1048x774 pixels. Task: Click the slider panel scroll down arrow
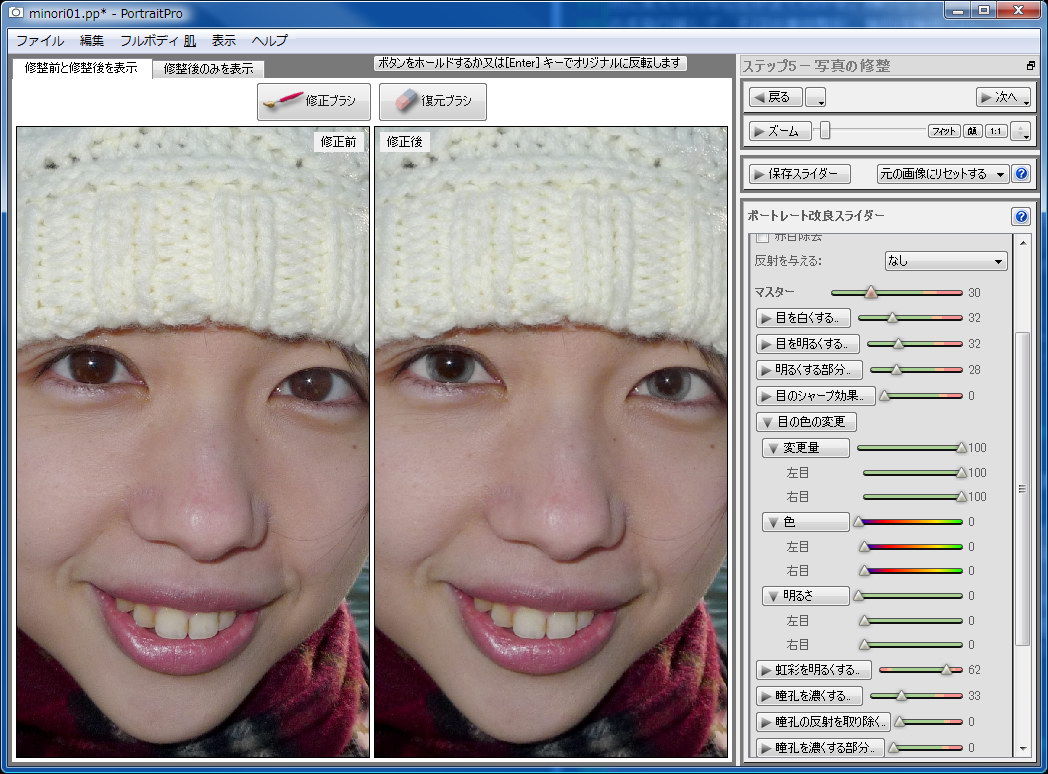[1023, 749]
